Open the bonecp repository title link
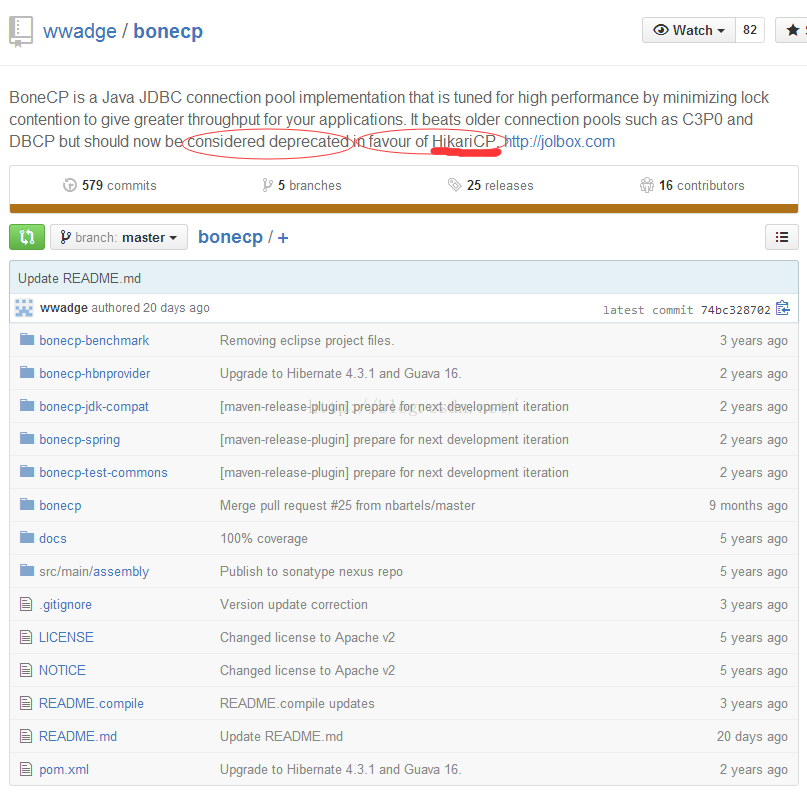Screen dimensions: 807x792 (x=168, y=31)
